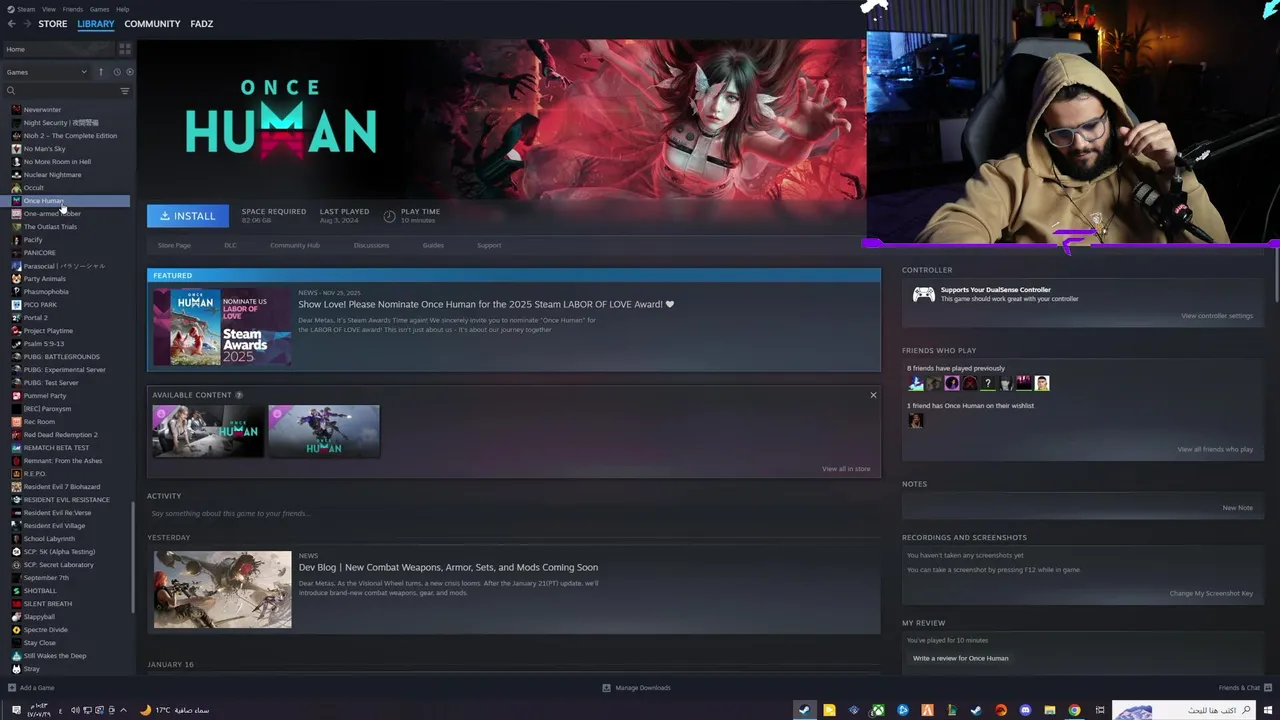Open the Friends menu
Viewport: 1280px width, 720px height.
pos(73,9)
